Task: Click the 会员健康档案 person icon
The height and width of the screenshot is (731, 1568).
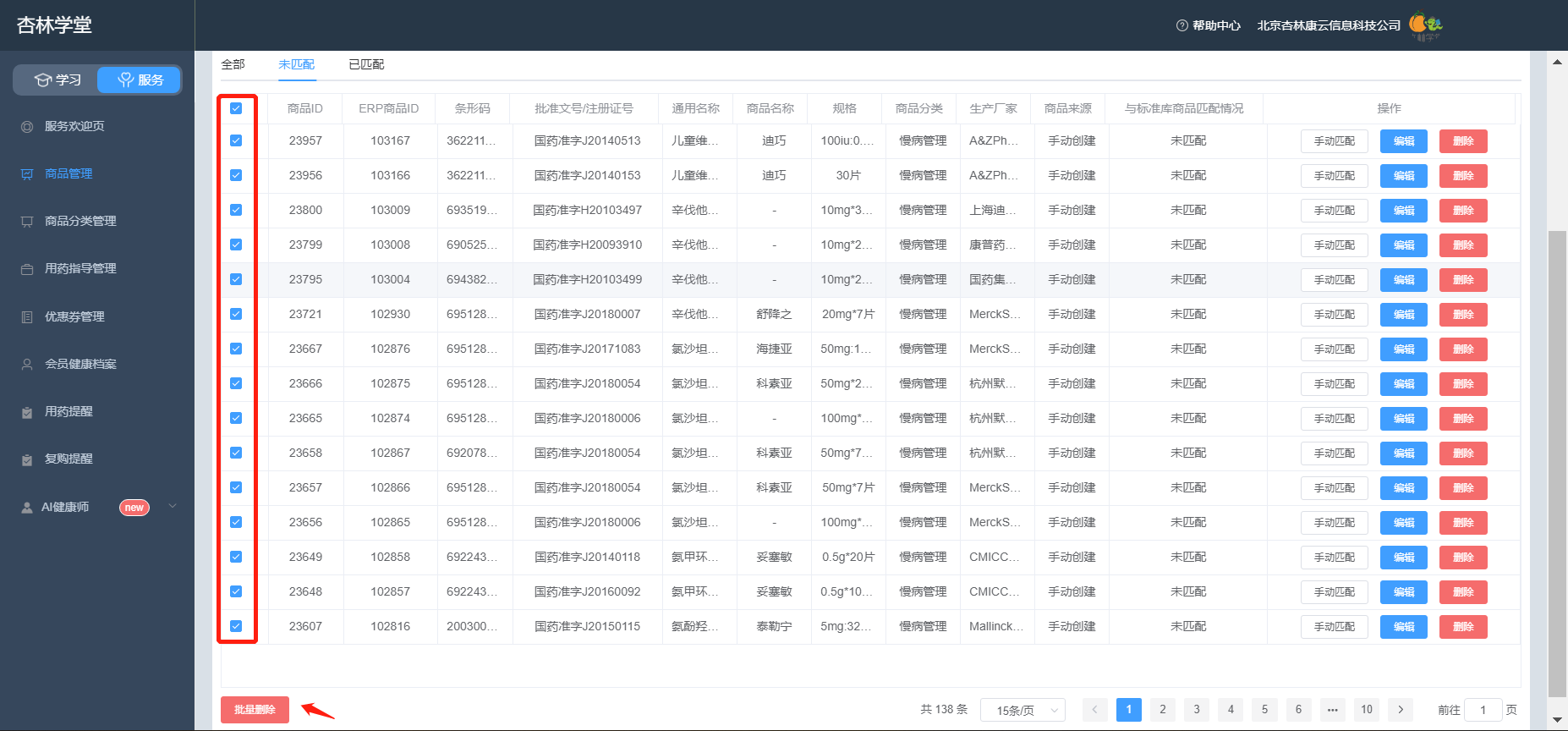Action: pyautogui.click(x=27, y=364)
